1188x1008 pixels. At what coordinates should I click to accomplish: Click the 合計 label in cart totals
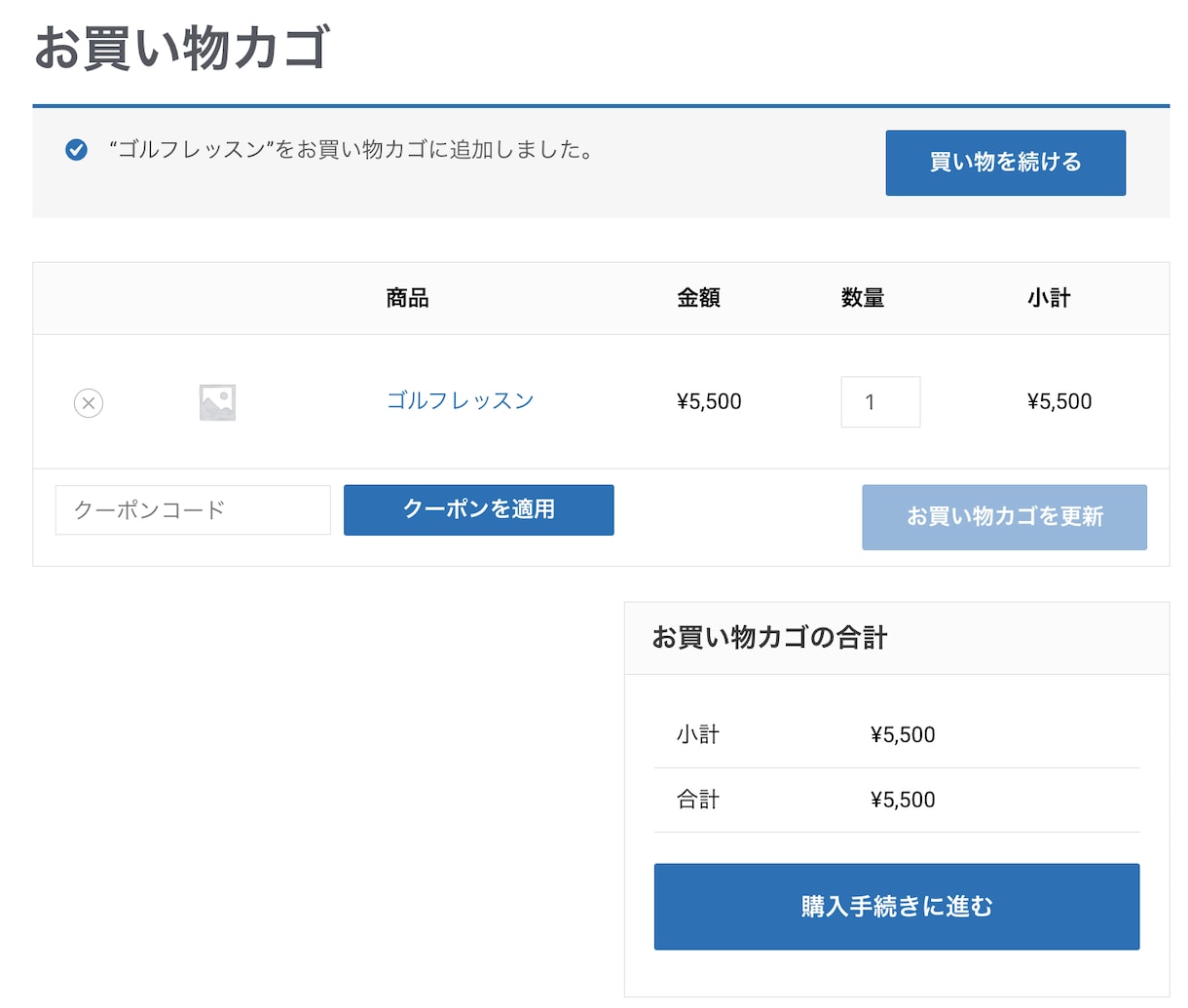[x=698, y=800]
